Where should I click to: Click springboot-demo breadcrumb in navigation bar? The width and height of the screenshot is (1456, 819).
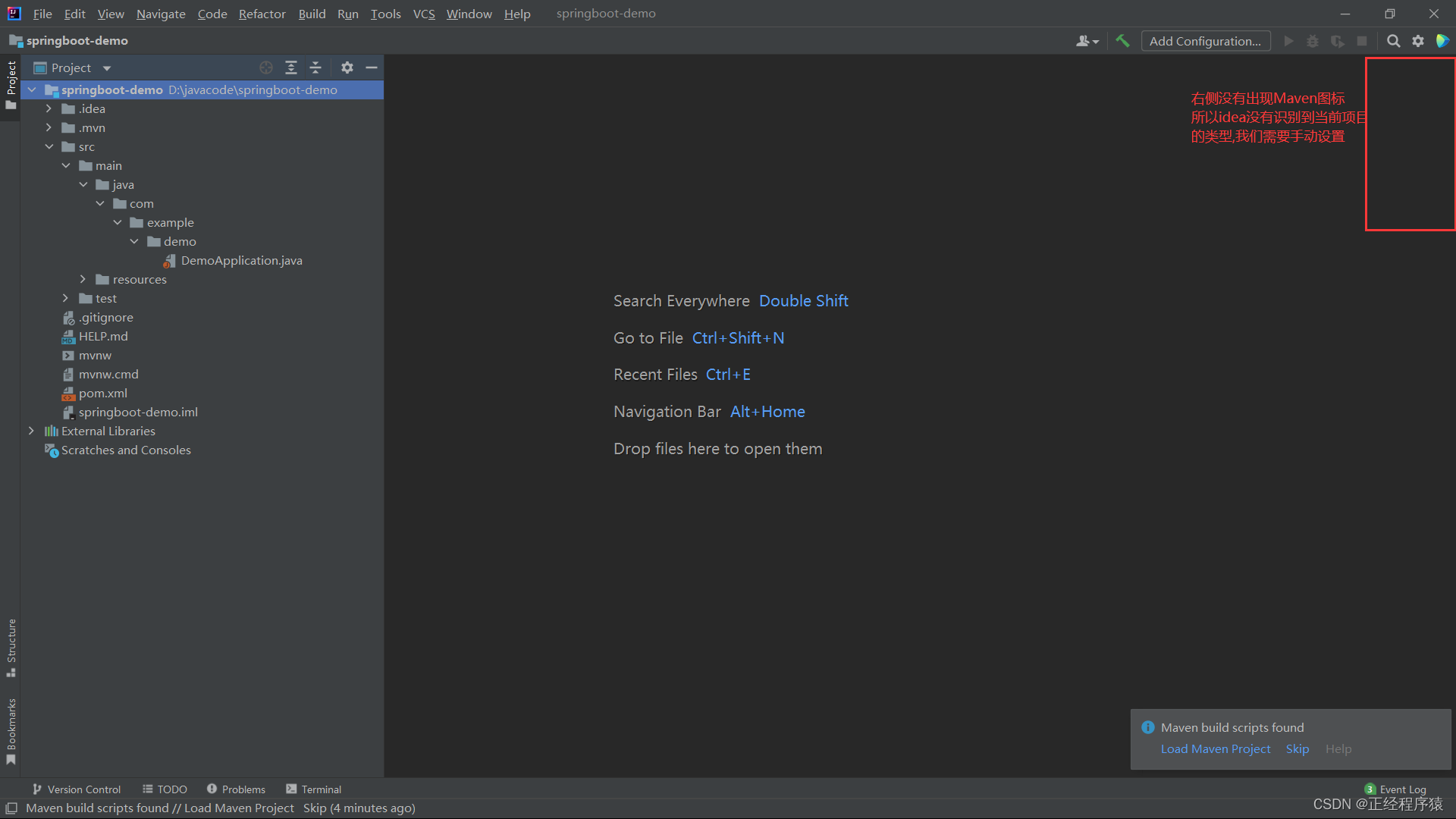(69, 41)
